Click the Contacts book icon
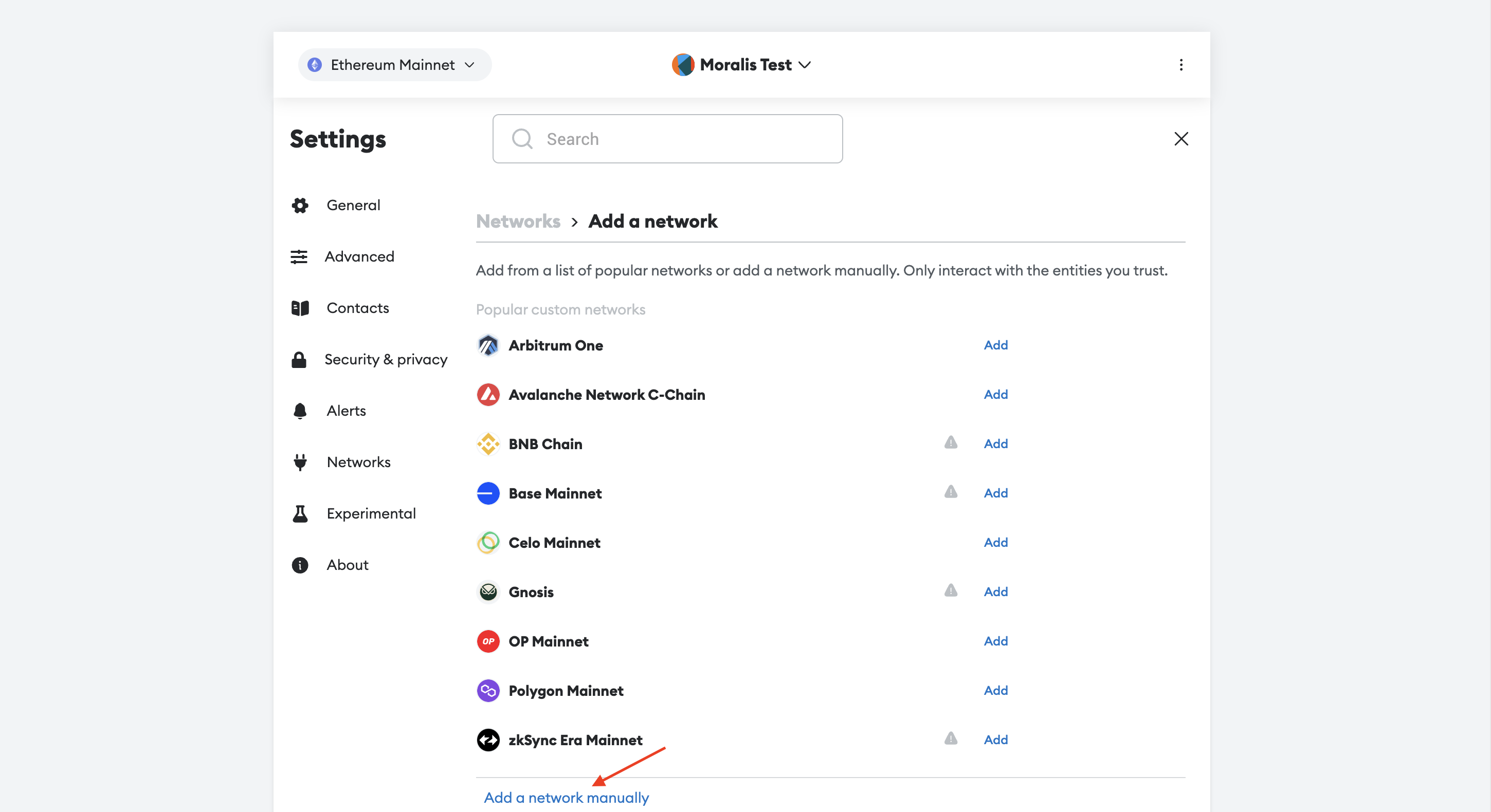This screenshot has width=1491, height=812. click(300, 308)
